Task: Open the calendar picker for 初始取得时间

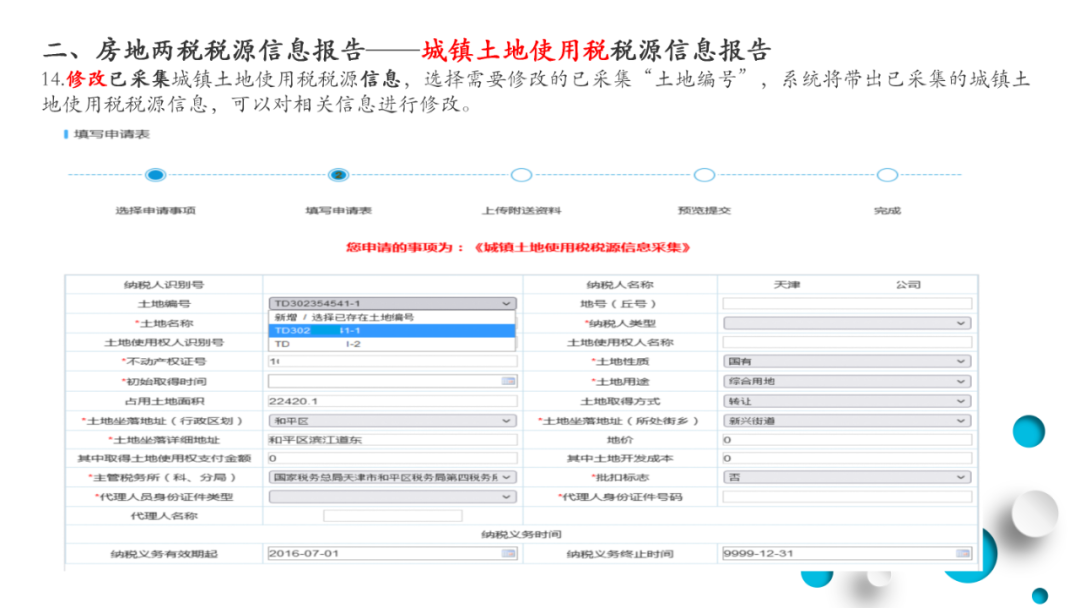Action: [508, 381]
